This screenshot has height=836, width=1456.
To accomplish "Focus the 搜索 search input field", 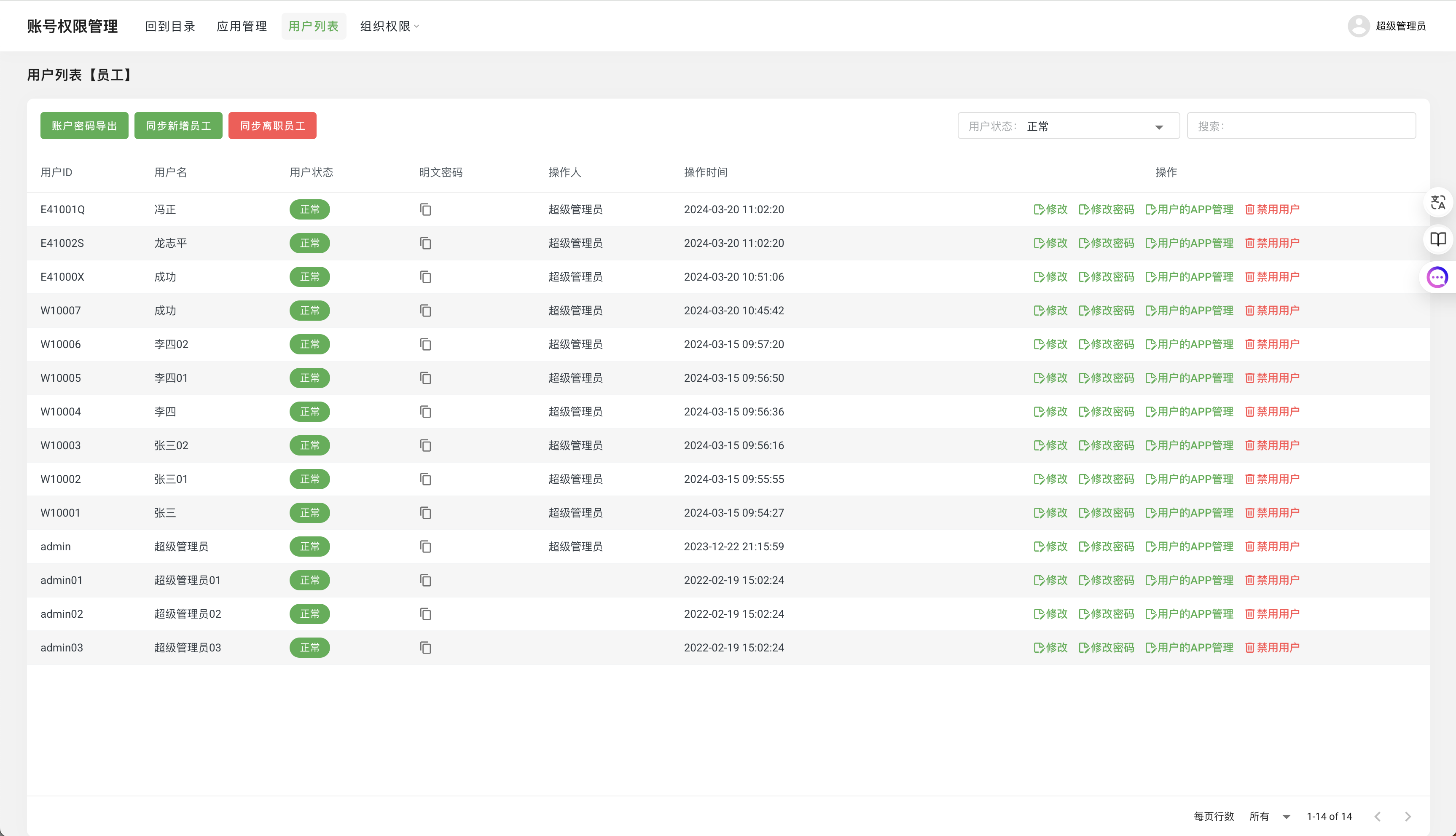I will point(1301,126).
